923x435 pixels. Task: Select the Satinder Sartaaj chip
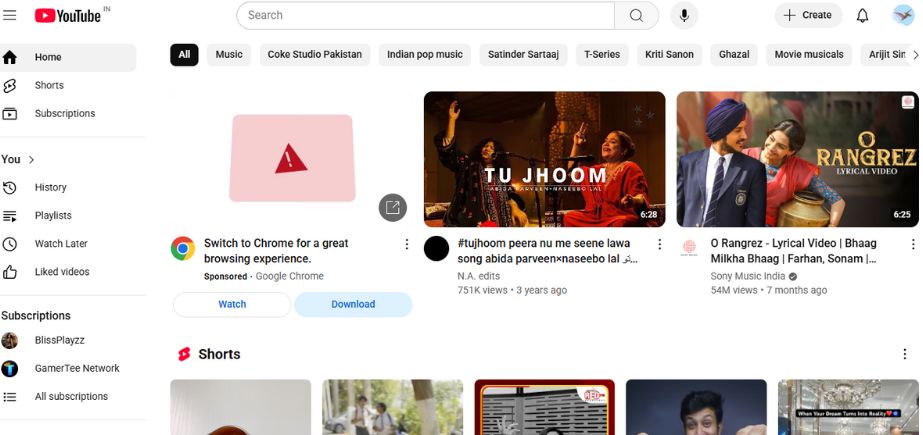(523, 55)
